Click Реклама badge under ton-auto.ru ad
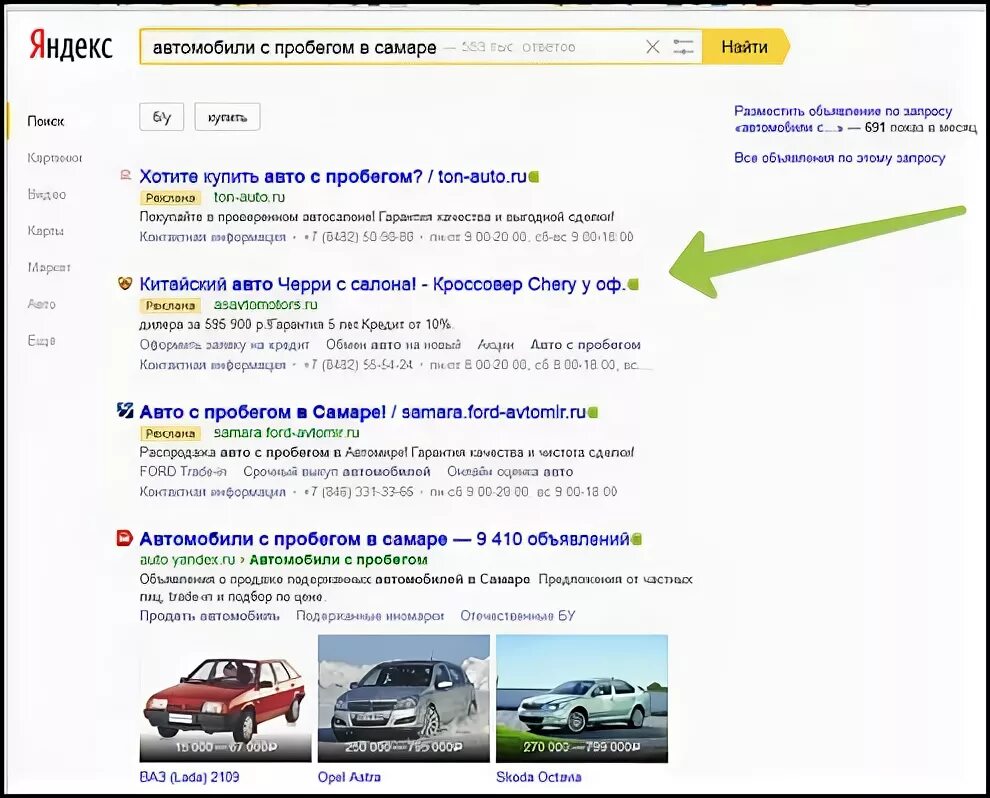 pos(170,198)
